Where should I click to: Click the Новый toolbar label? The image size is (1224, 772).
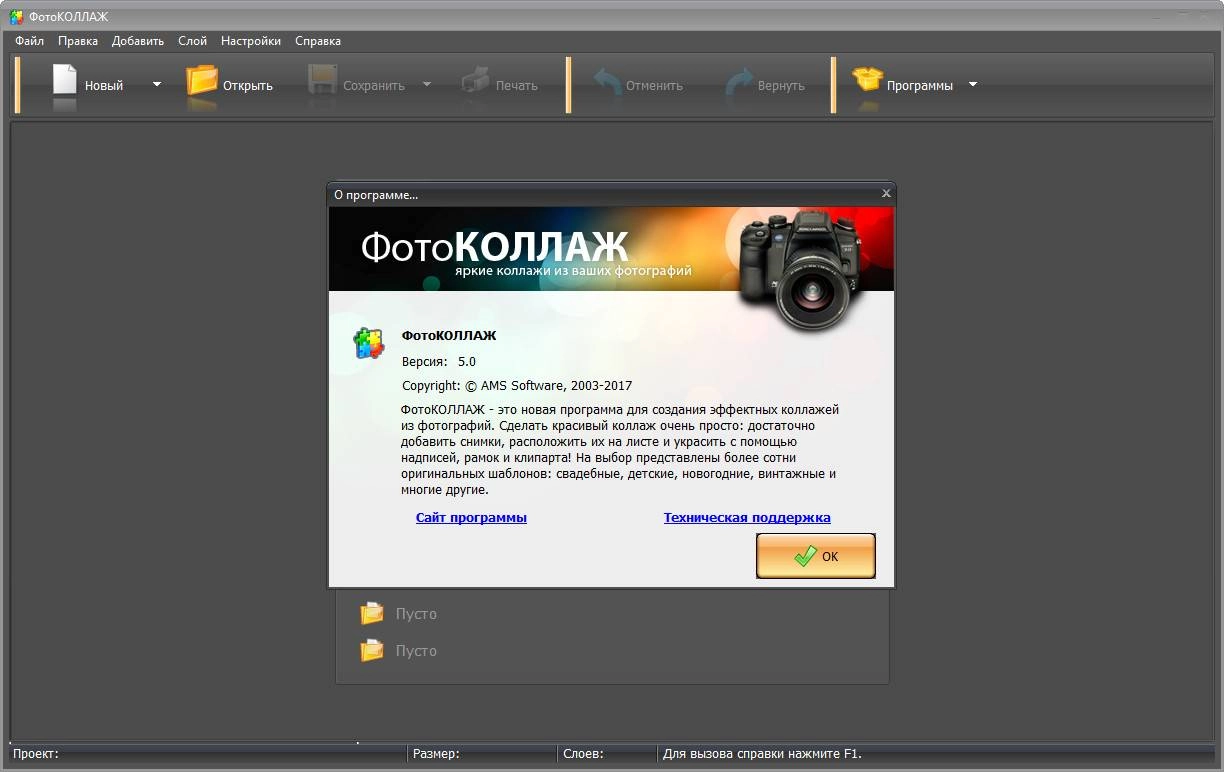click(x=104, y=85)
